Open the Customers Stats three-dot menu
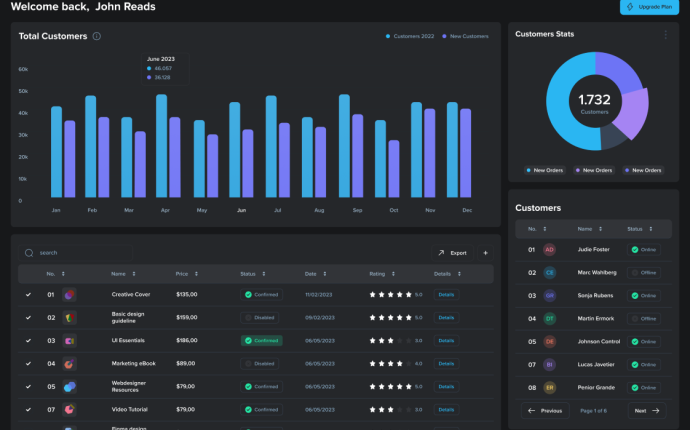The height and width of the screenshot is (430, 690). click(x=665, y=35)
